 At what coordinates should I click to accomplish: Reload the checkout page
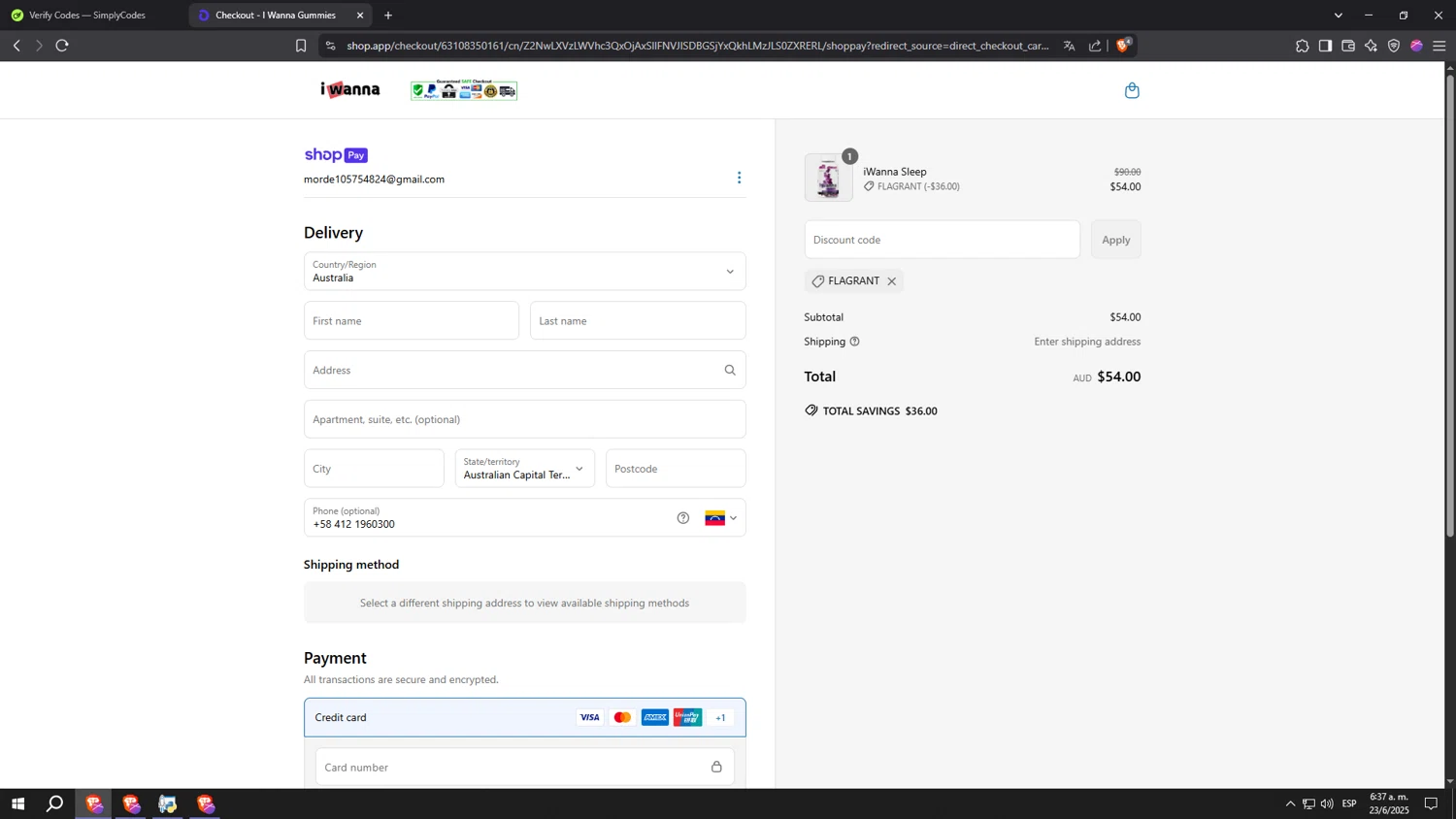click(x=62, y=46)
